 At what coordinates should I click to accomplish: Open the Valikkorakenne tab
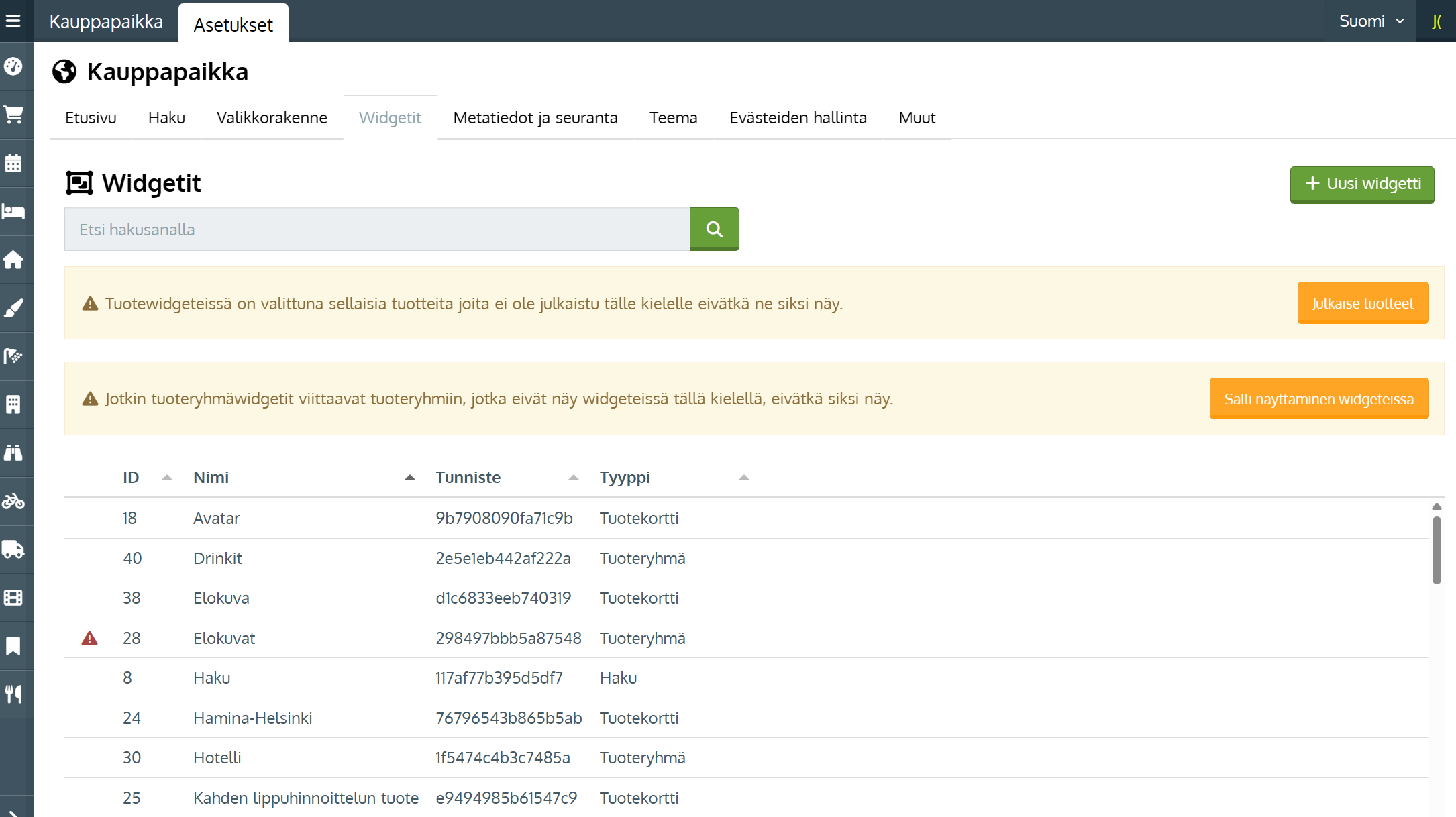[x=272, y=117]
